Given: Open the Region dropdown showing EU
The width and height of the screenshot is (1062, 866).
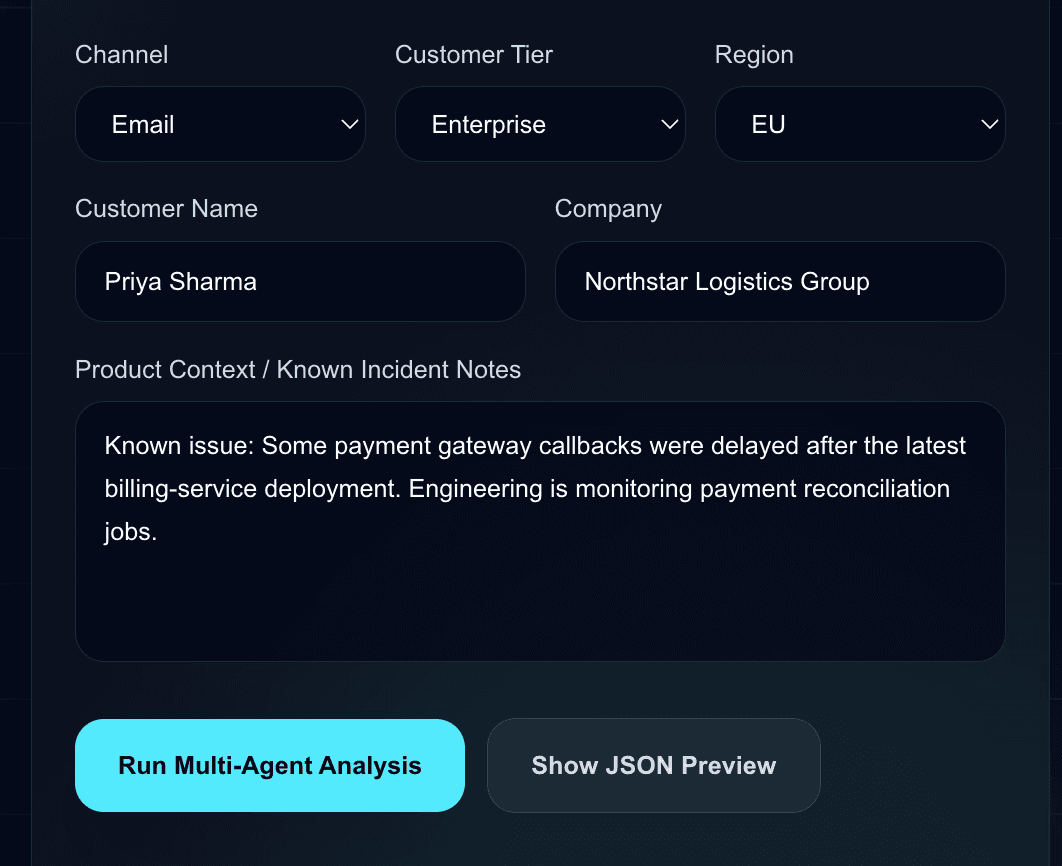Looking at the screenshot, I should pos(860,124).
